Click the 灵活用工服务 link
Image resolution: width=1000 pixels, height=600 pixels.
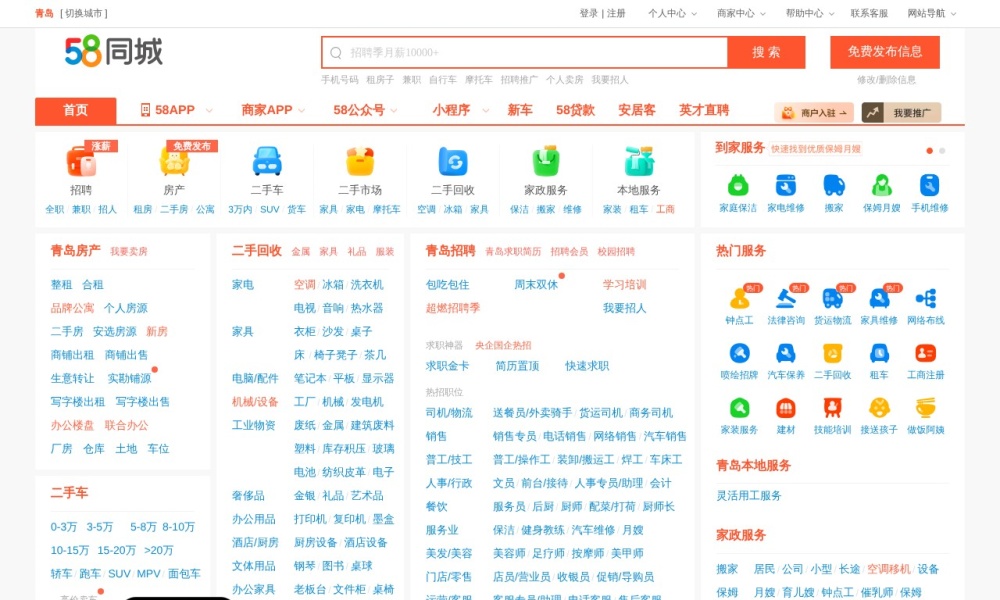[749, 495]
